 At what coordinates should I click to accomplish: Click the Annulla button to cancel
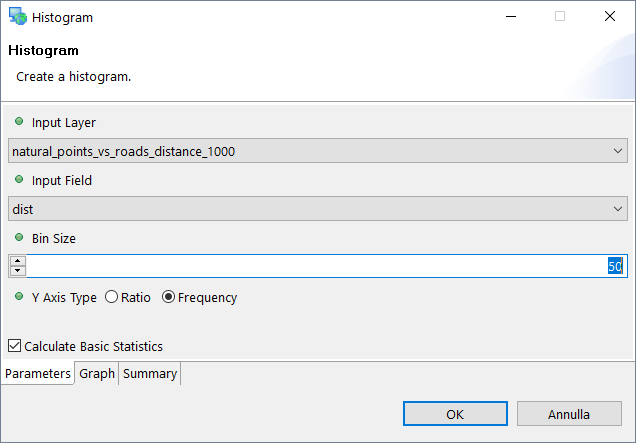point(568,414)
